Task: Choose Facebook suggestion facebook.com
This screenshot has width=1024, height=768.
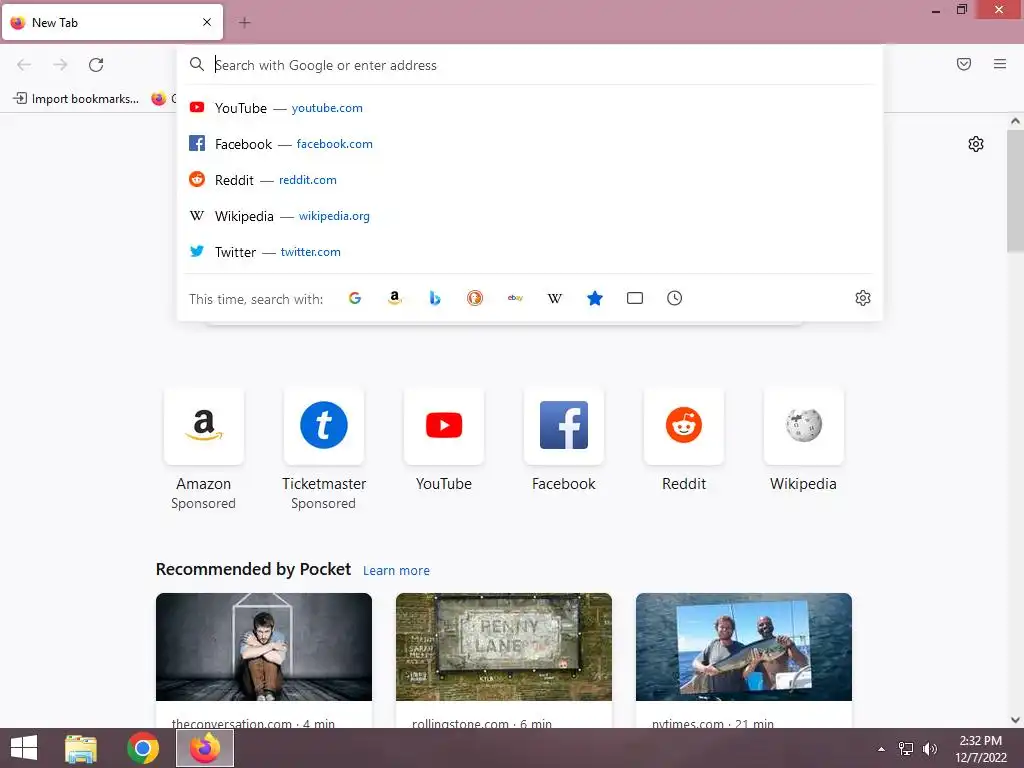Action: (x=530, y=144)
